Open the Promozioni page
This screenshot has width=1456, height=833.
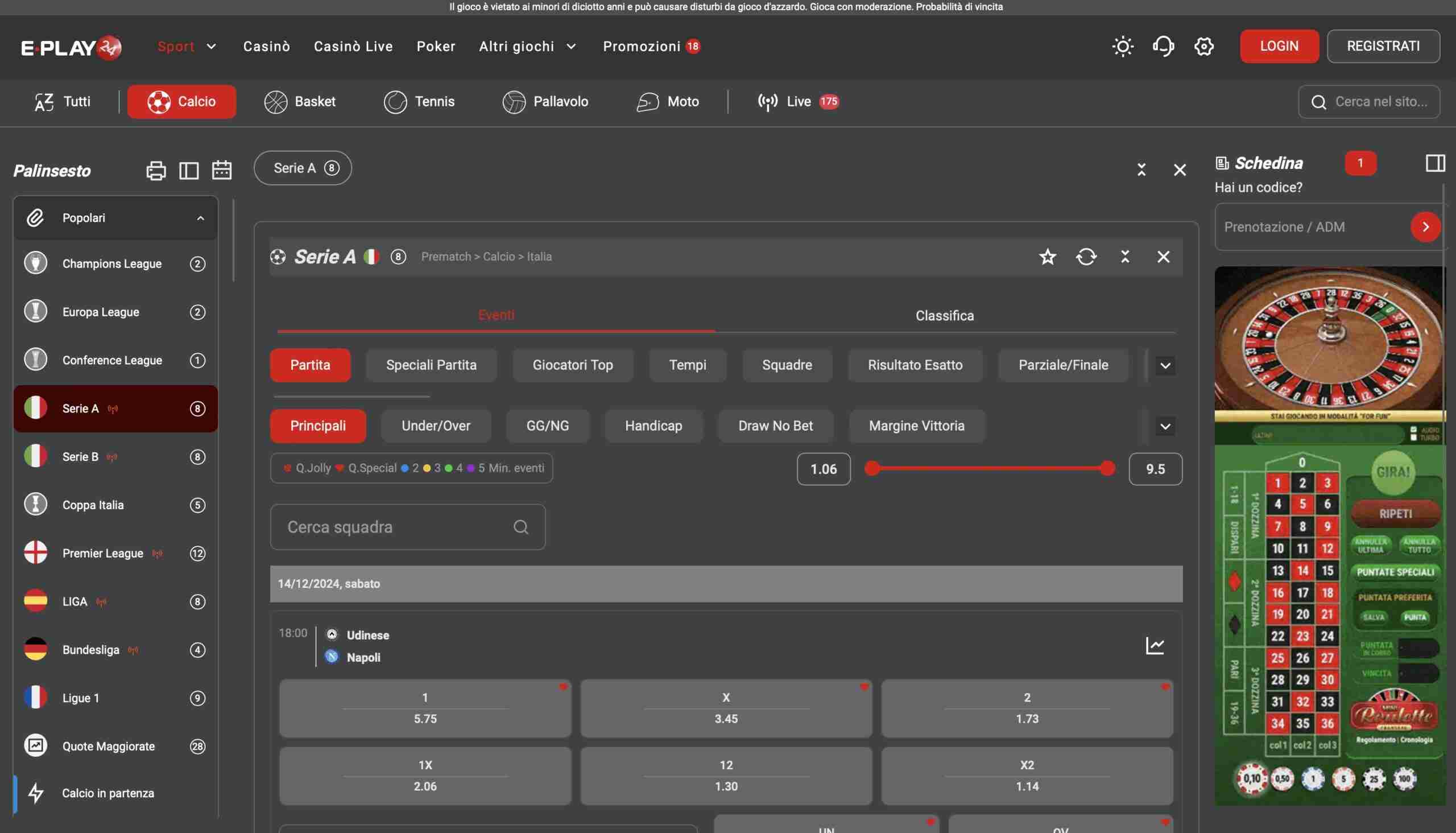tap(651, 46)
